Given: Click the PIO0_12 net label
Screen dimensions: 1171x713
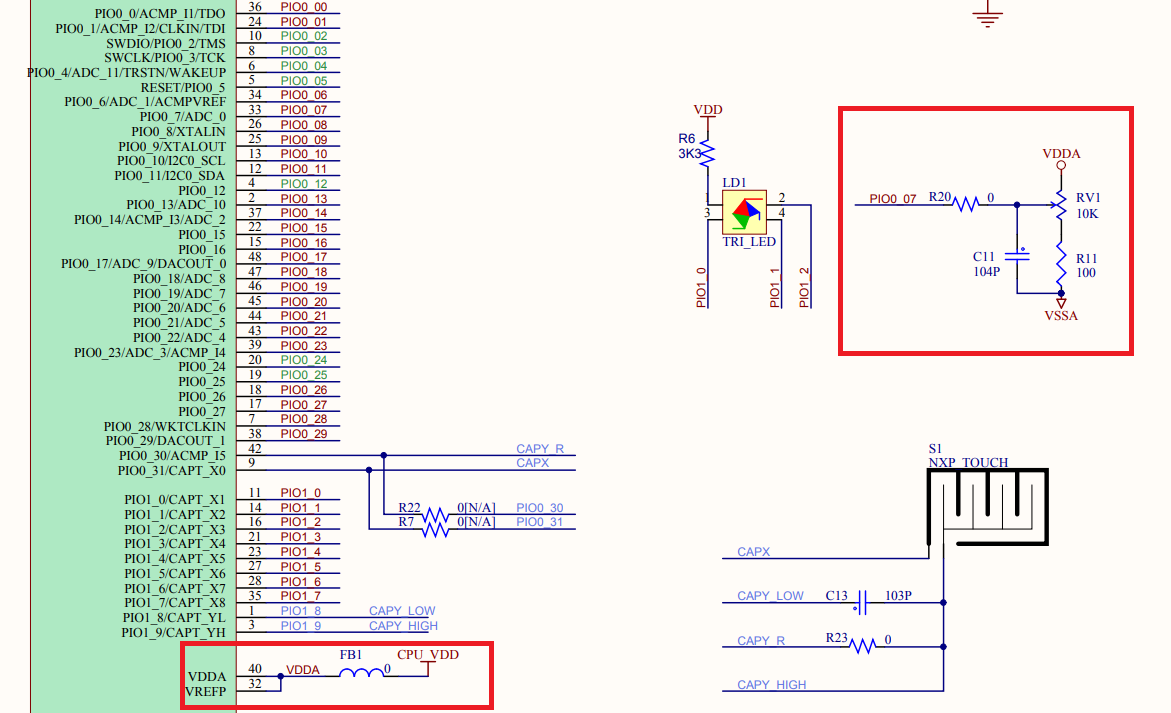Looking at the screenshot, I should point(304,184).
